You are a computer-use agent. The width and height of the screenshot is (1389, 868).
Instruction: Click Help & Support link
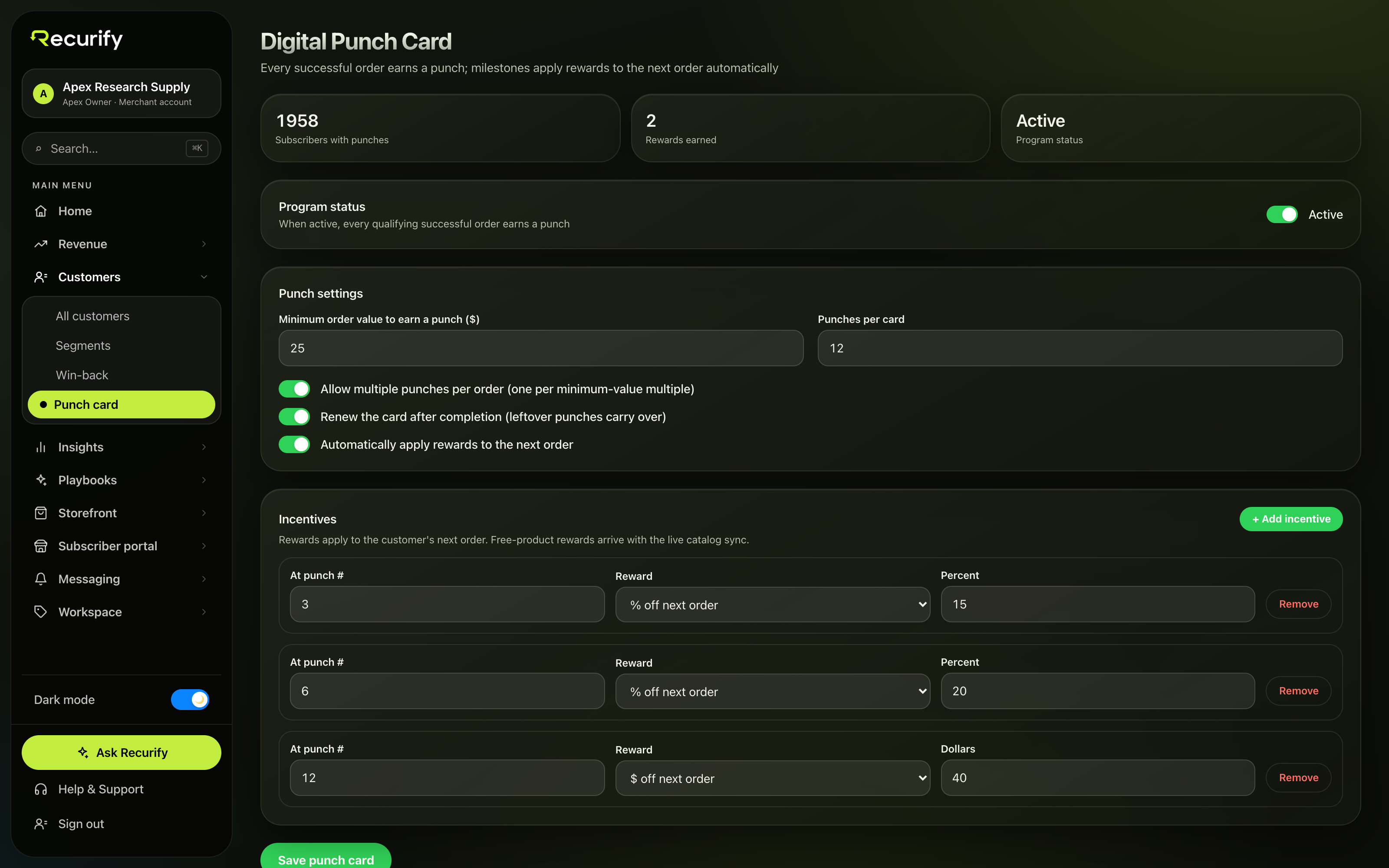[121, 789]
